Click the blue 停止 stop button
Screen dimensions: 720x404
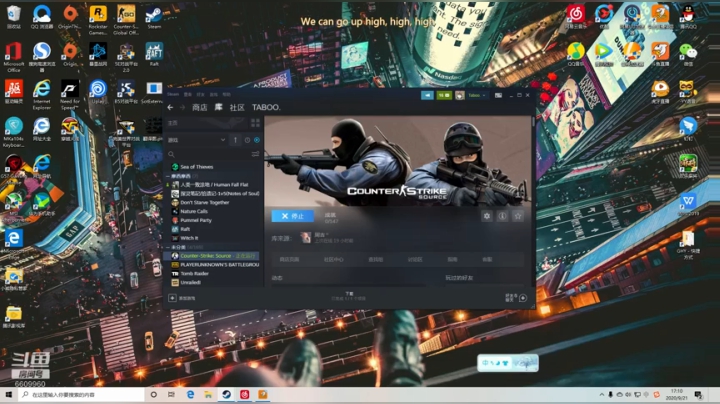pos(292,216)
